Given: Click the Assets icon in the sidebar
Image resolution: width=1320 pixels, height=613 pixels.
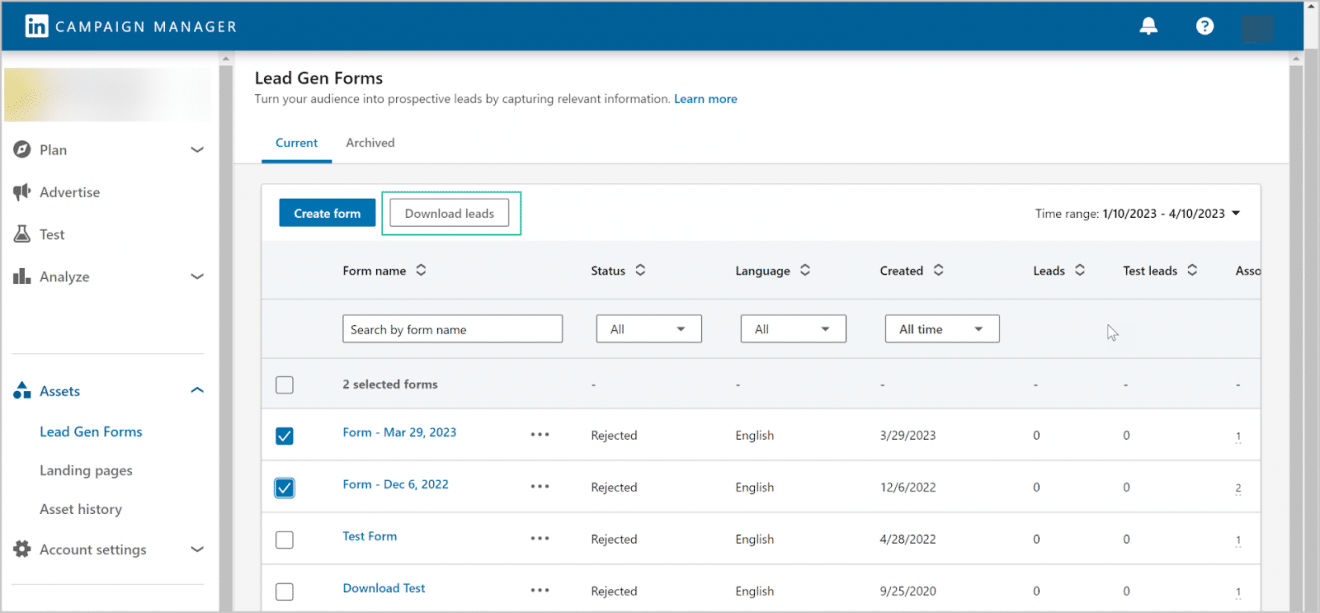Looking at the screenshot, I should pos(22,391).
